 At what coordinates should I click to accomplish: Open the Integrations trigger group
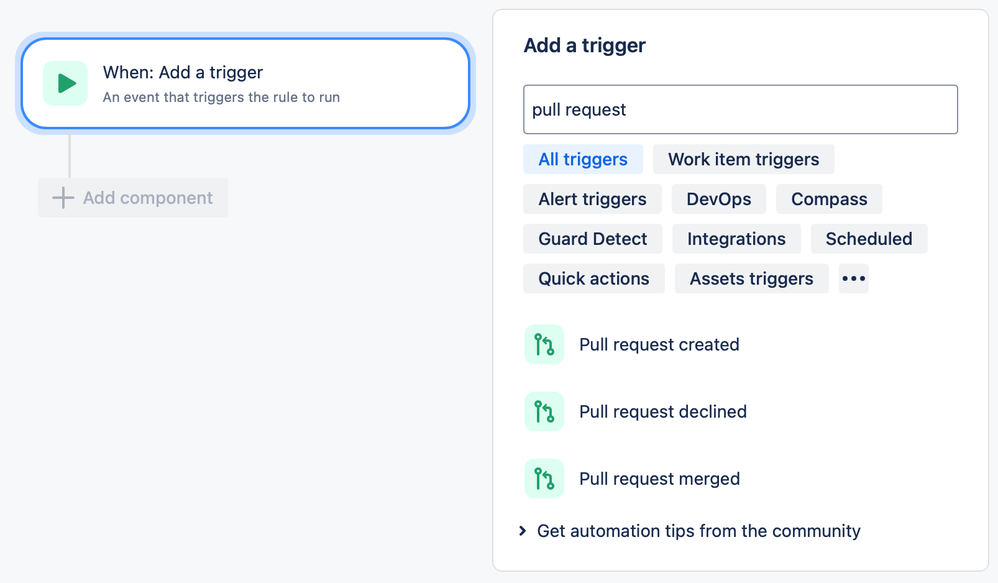[736, 238]
